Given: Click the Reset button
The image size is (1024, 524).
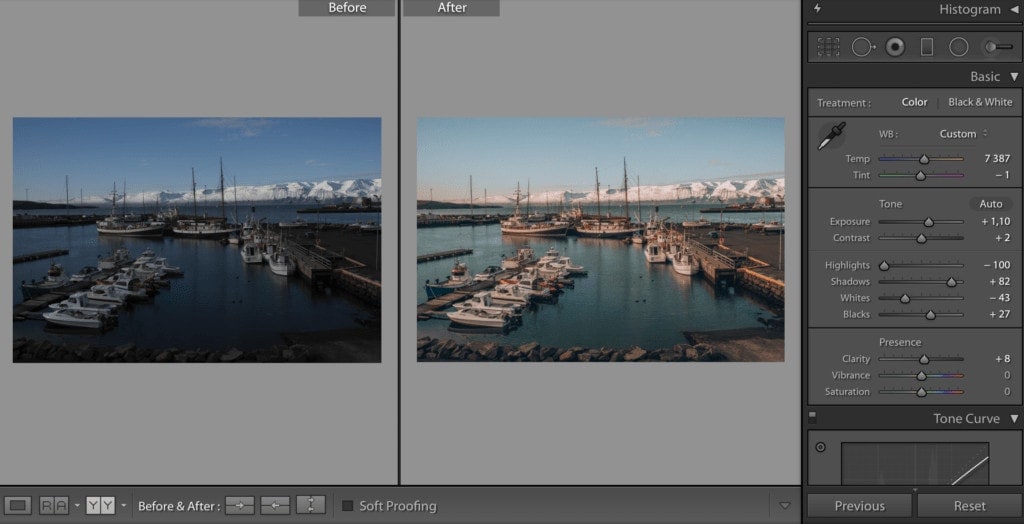Looking at the screenshot, I should point(969,506).
